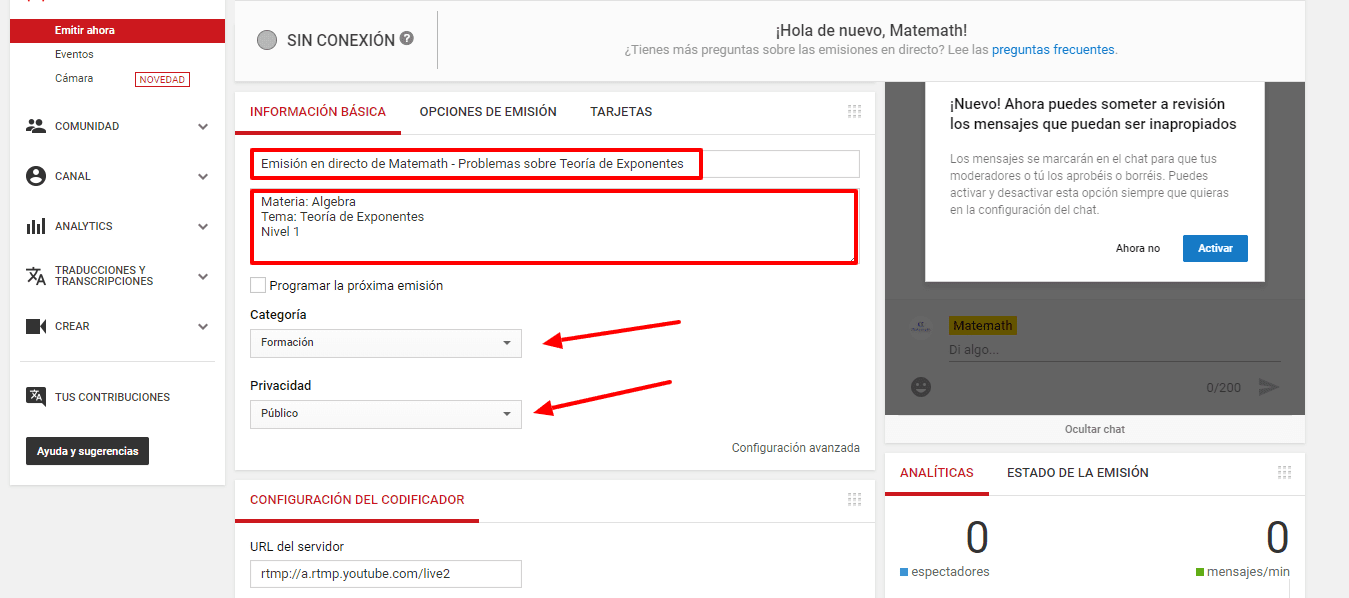Viewport: 1349px width, 598px height.
Task: Click the URL del servidor field
Action: (386, 574)
